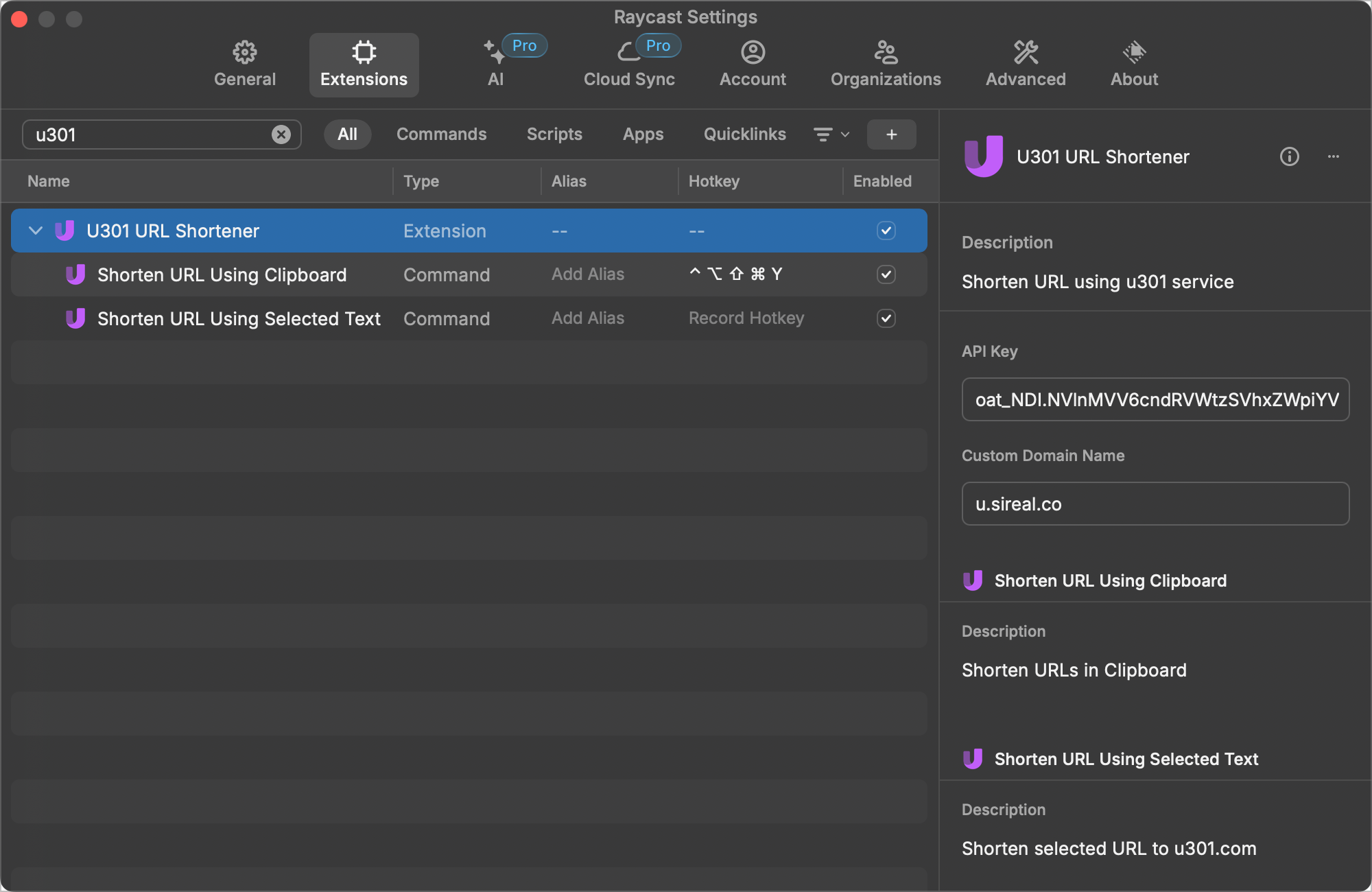
Task: Clear the u301 search field
Action: (x=281, y=134)
